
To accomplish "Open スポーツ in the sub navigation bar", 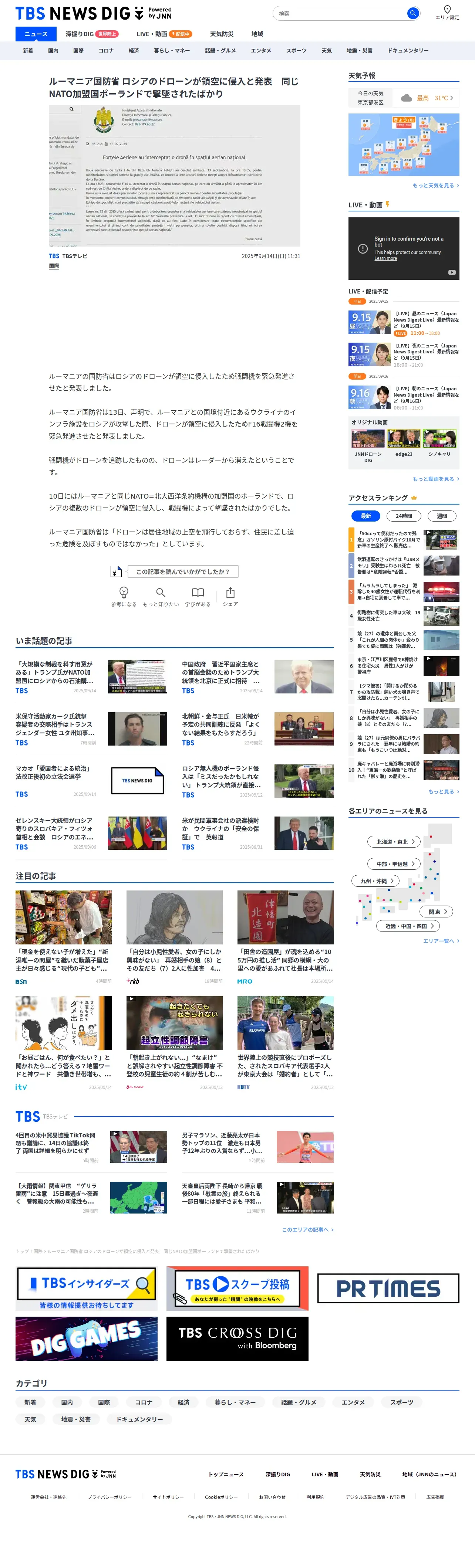I will pos(297,51).
